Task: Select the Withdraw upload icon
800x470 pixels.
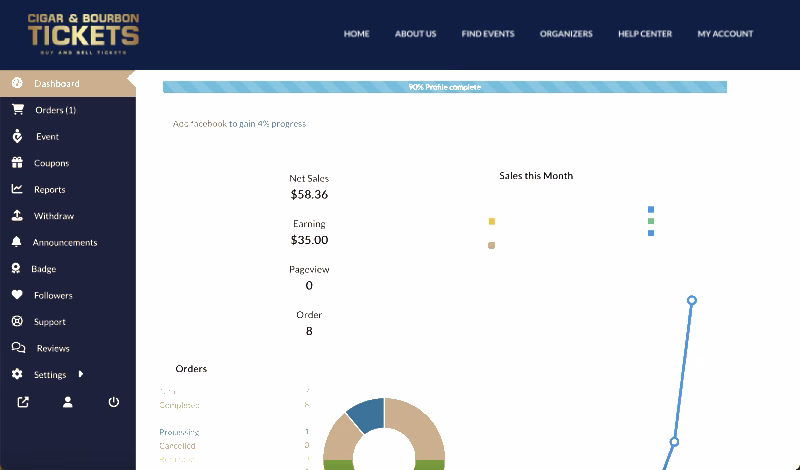Action: (17, 216)
